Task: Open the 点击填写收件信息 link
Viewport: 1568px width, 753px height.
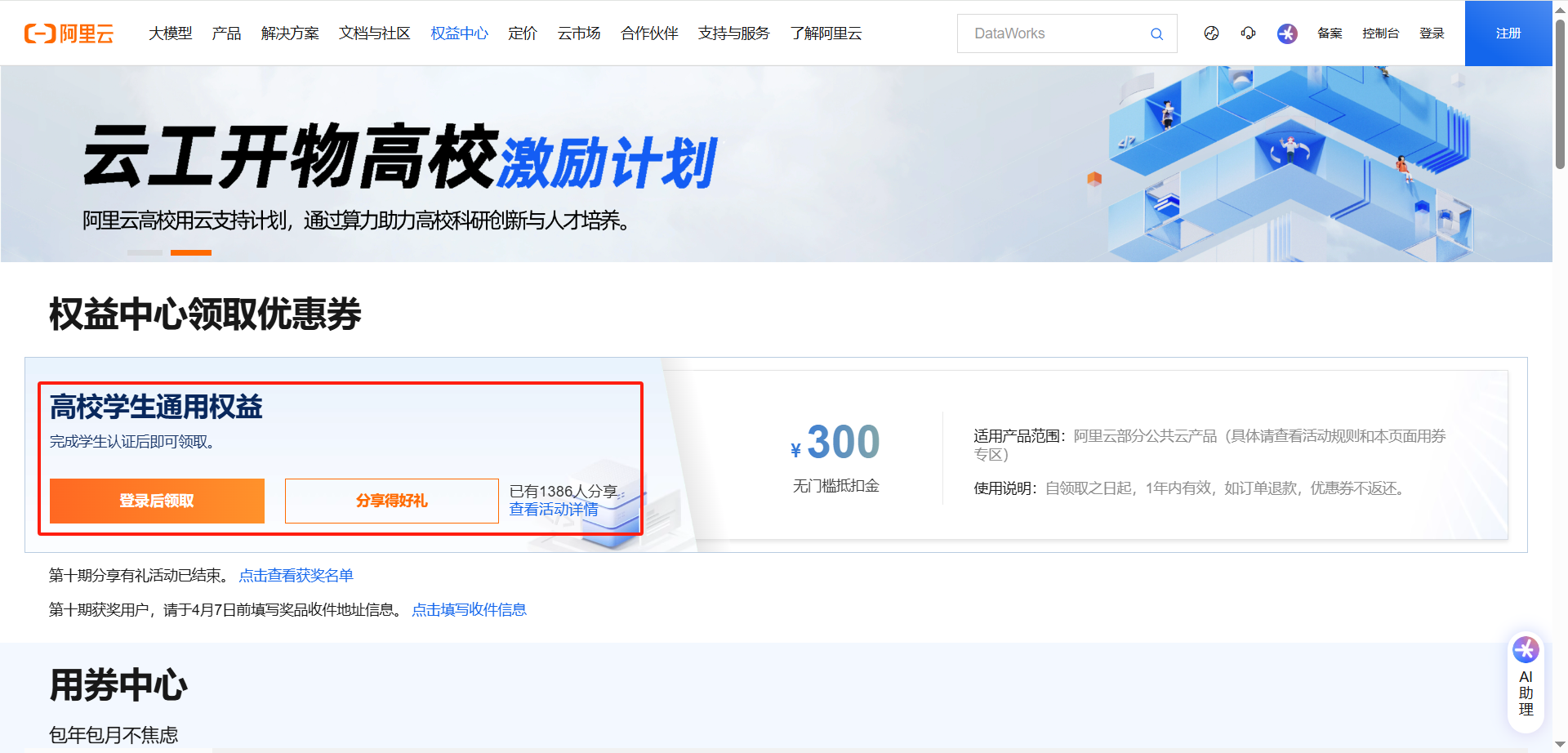Action: [469, 610]
